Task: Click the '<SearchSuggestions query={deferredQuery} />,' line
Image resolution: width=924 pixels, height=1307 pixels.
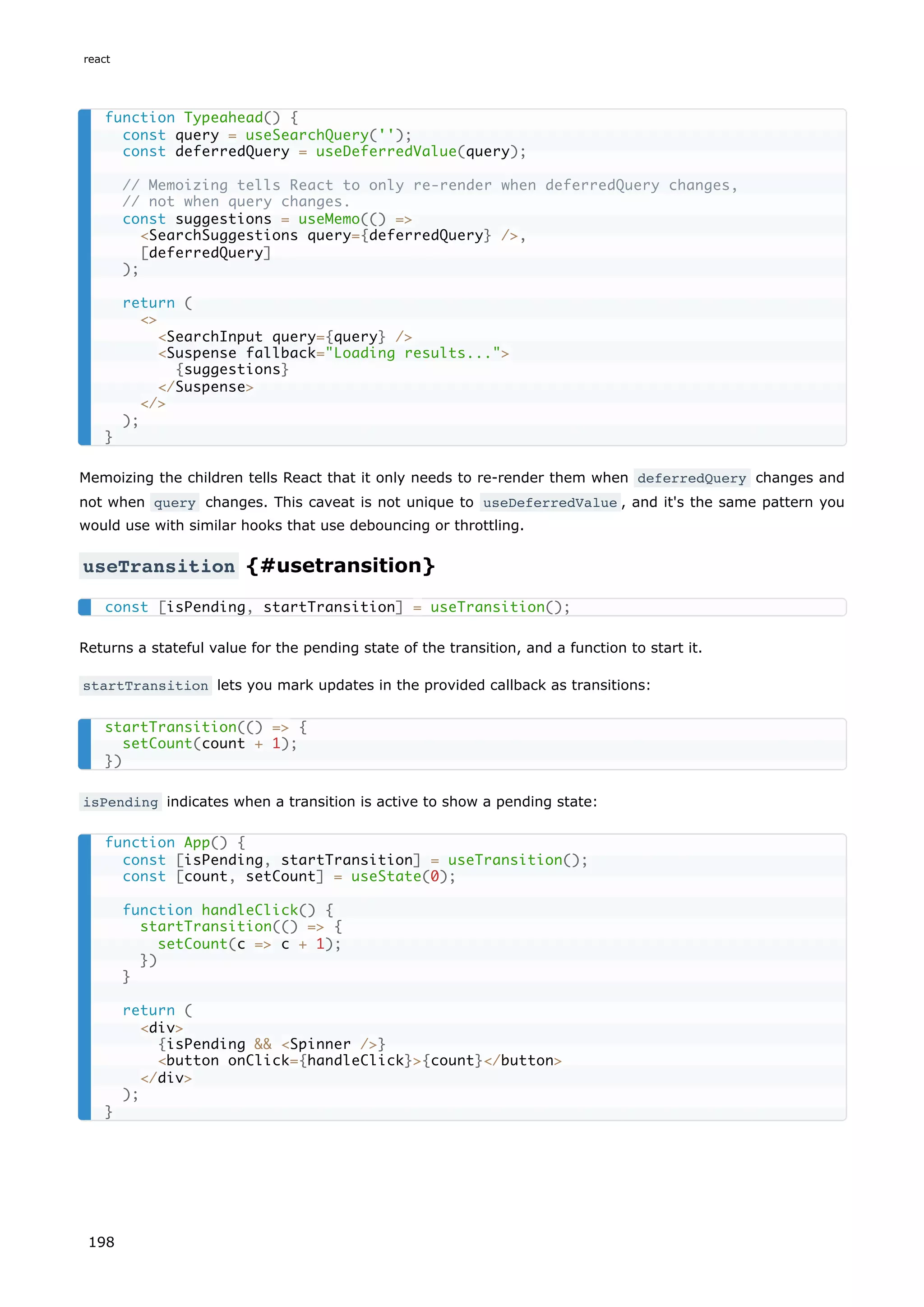Action: [x=333, y=236]
